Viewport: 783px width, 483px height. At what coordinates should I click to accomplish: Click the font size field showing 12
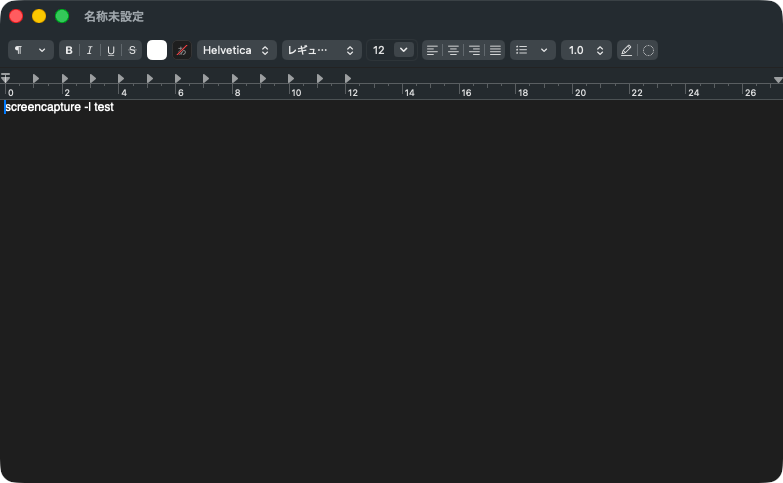pyautogui.click(x=380, y=50)
